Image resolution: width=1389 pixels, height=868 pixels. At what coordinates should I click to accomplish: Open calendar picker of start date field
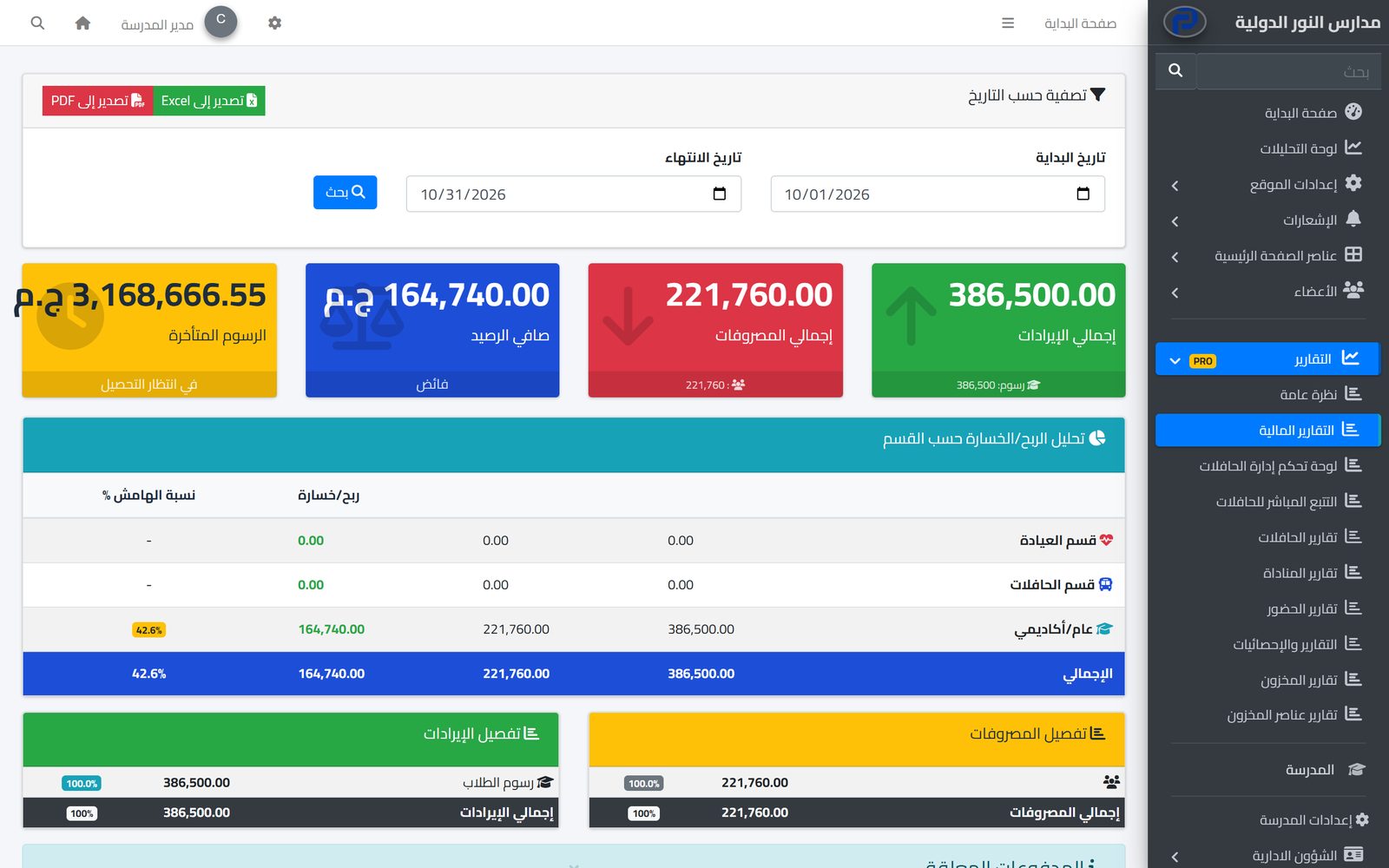pyautogui.click(x=1083, y=194)
